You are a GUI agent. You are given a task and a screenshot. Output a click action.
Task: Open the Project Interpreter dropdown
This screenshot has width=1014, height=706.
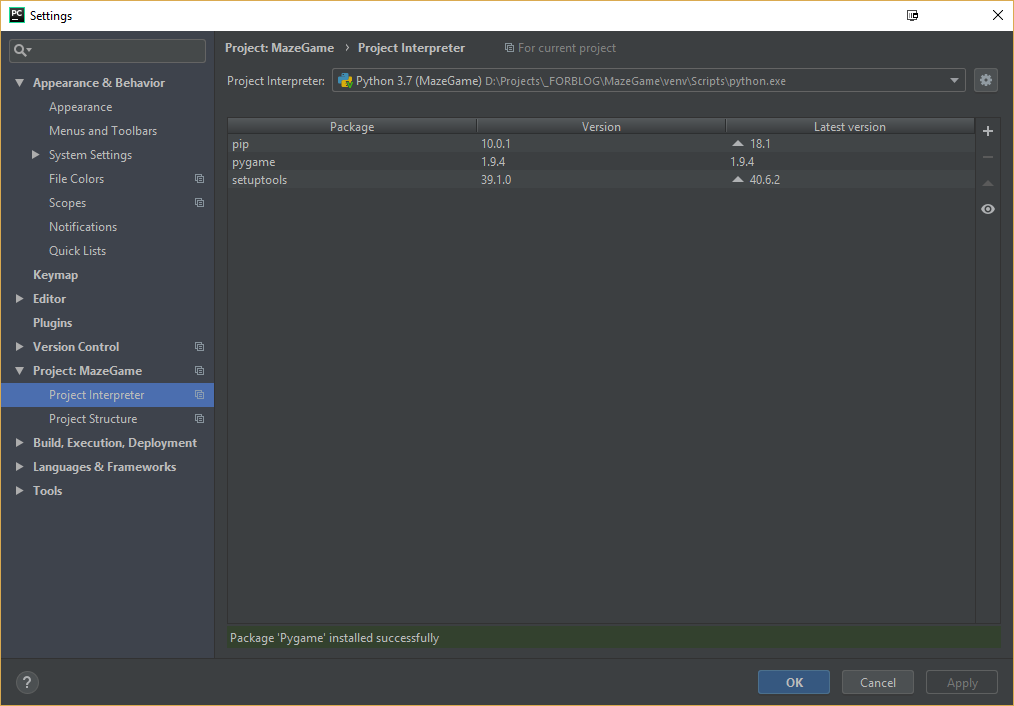955,81
